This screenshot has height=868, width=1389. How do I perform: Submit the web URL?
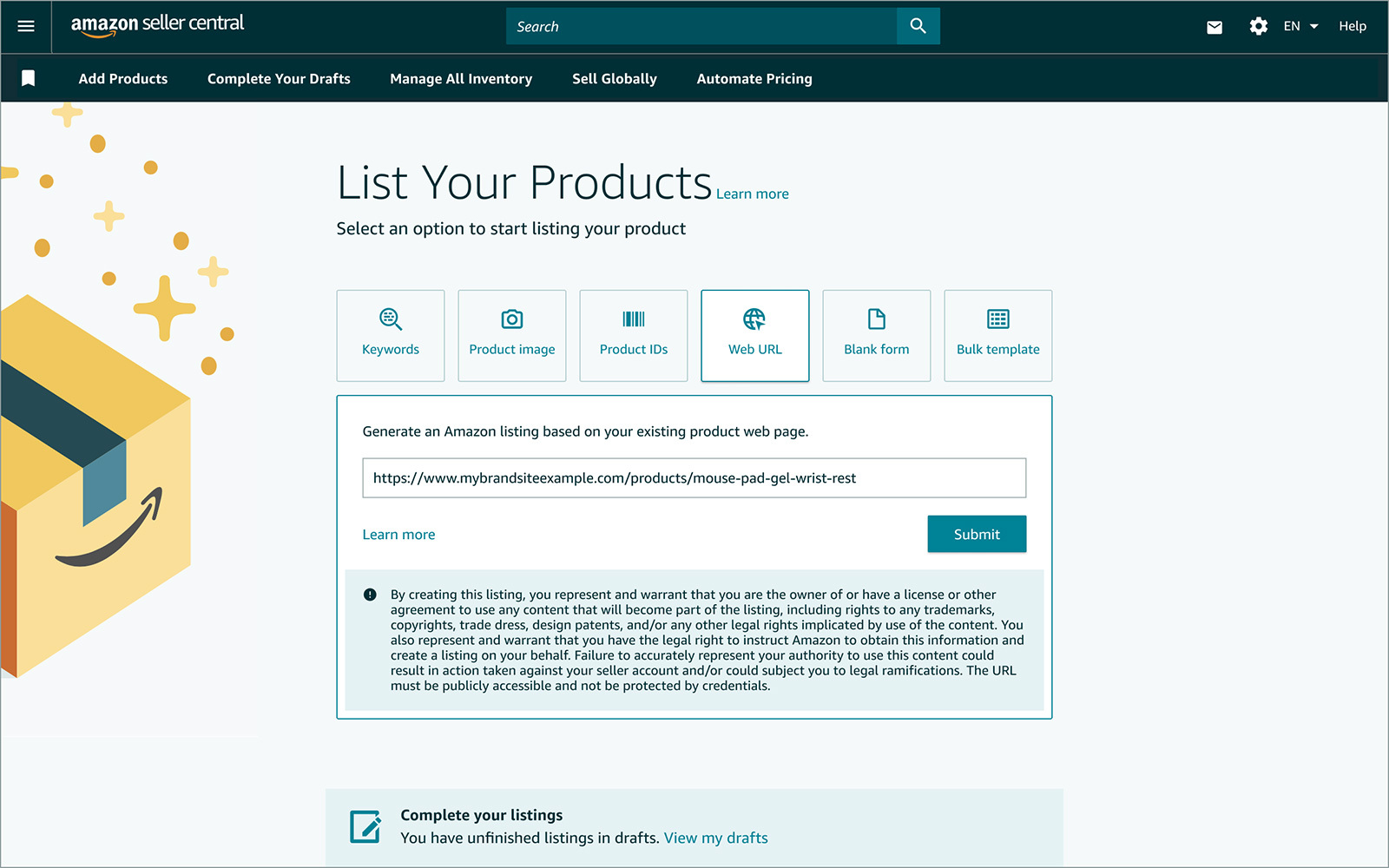977,534
